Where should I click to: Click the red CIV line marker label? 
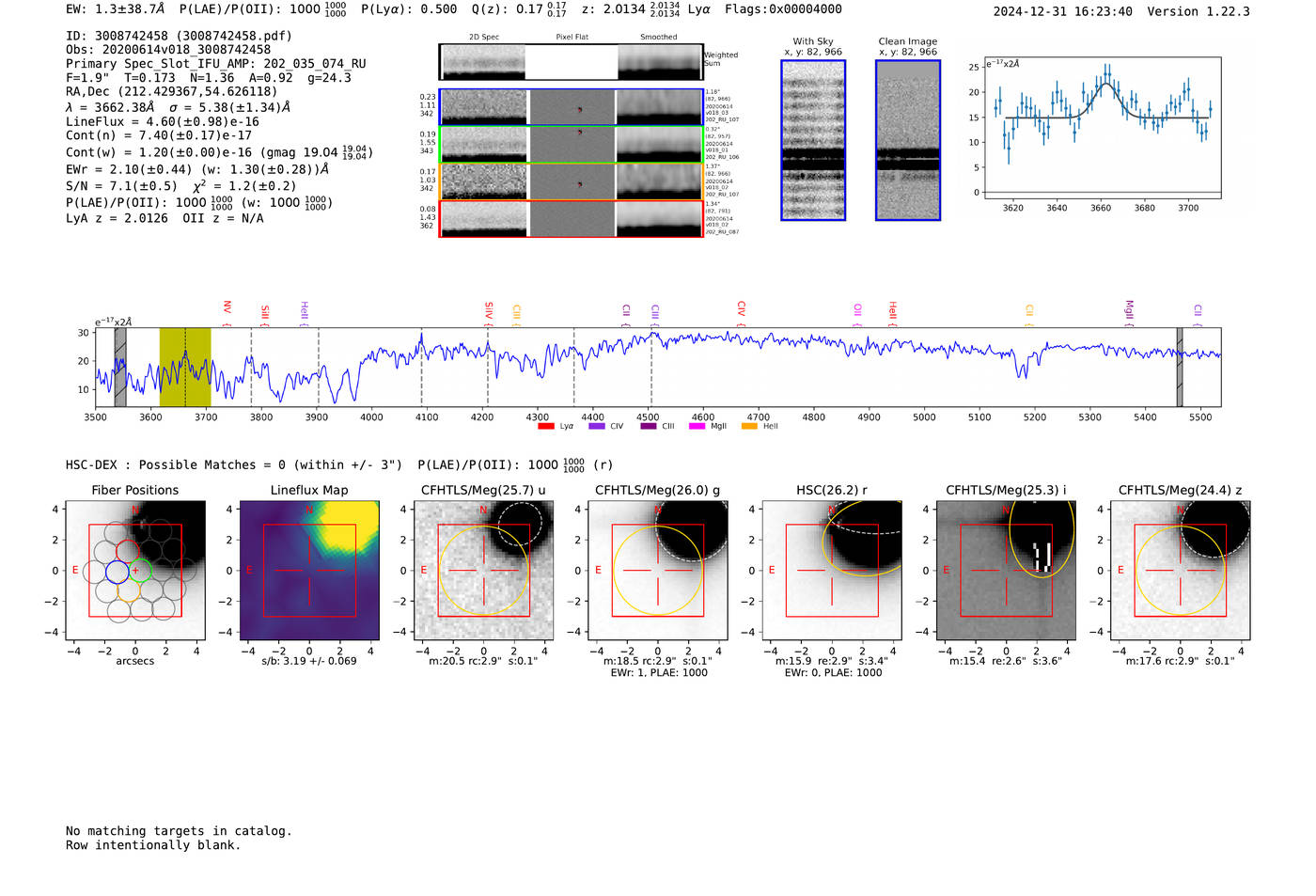click(x=741, y=308)
